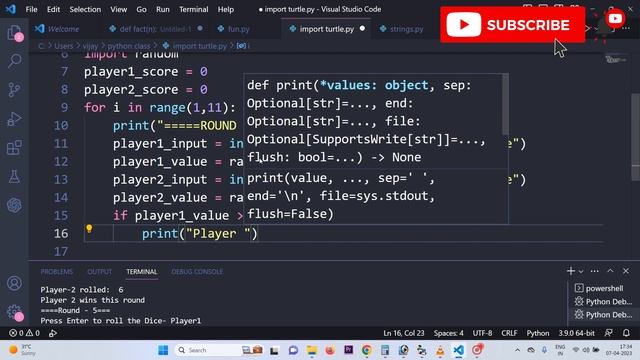Open the File menu
This screenshot has width=640, height=360.
coord(31,9)
